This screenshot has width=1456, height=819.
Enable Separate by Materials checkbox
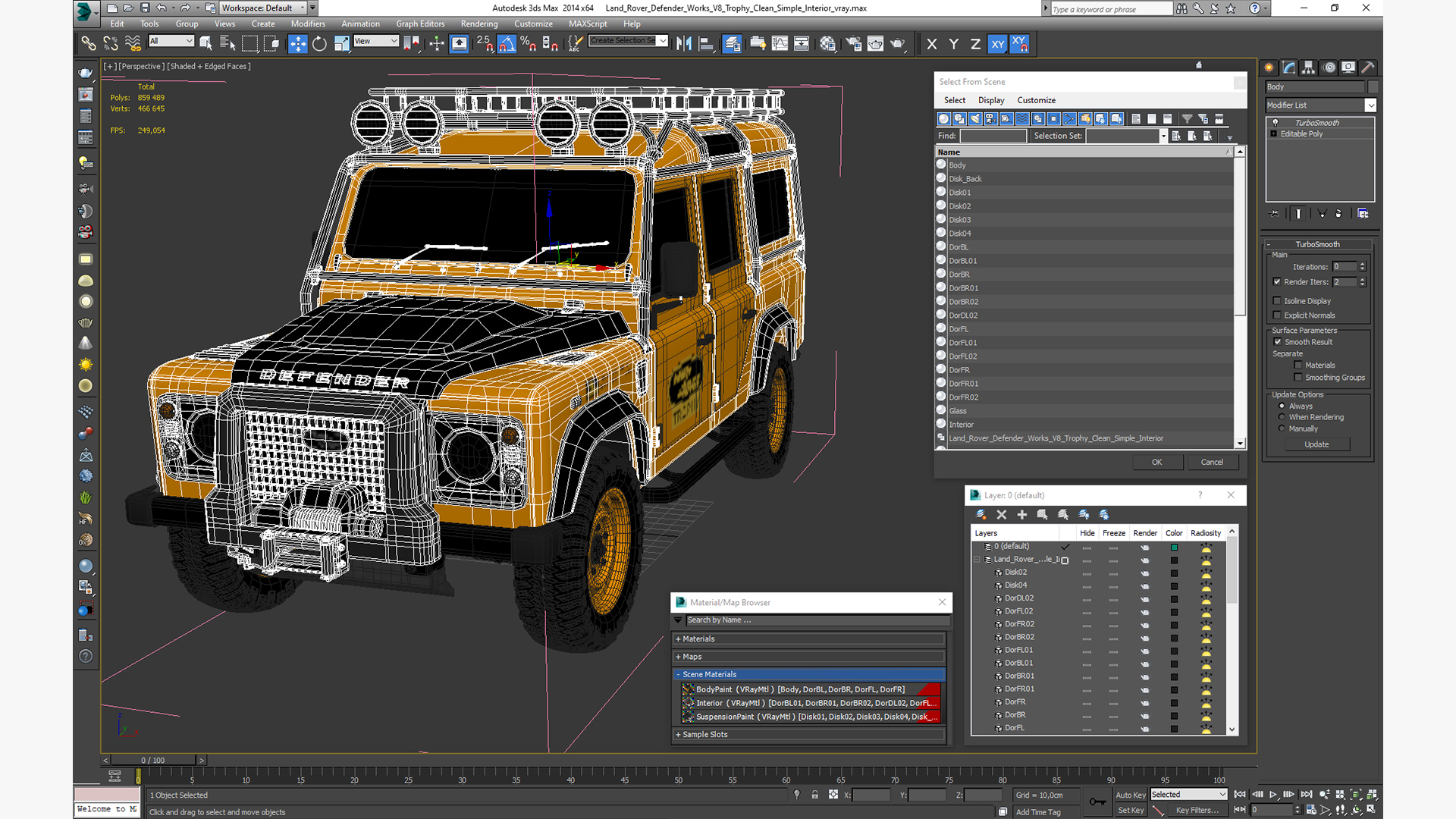[1298, 366]
